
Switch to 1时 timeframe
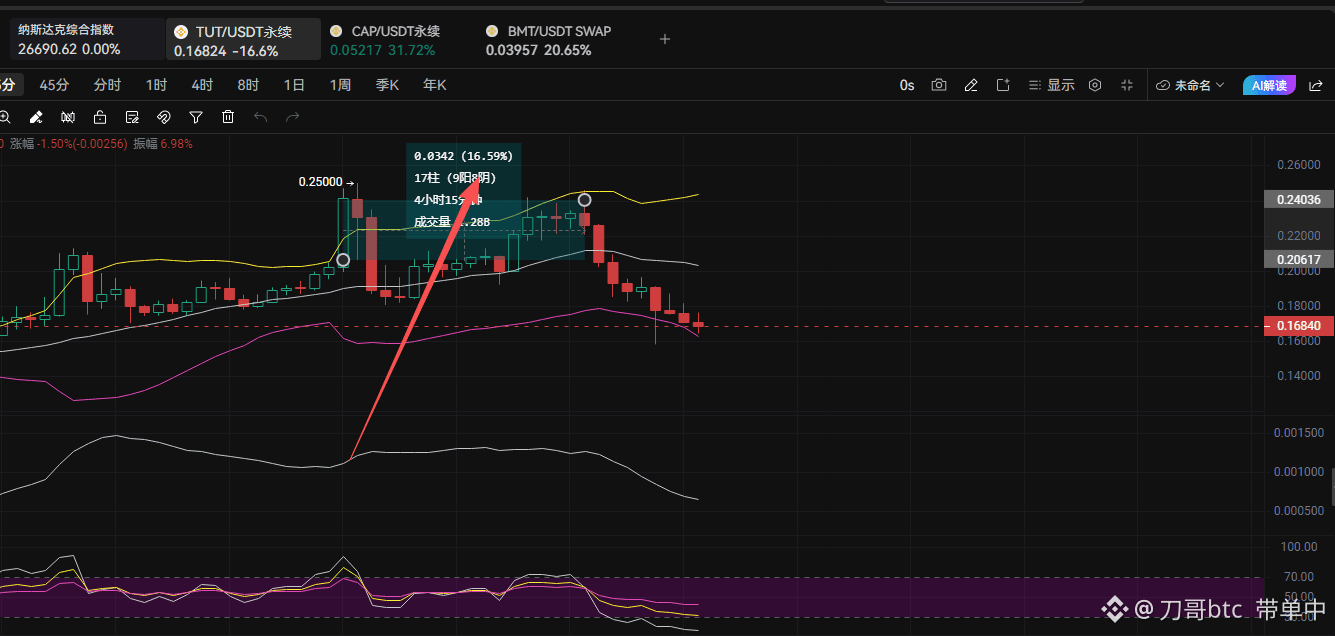tap(156, 85)
